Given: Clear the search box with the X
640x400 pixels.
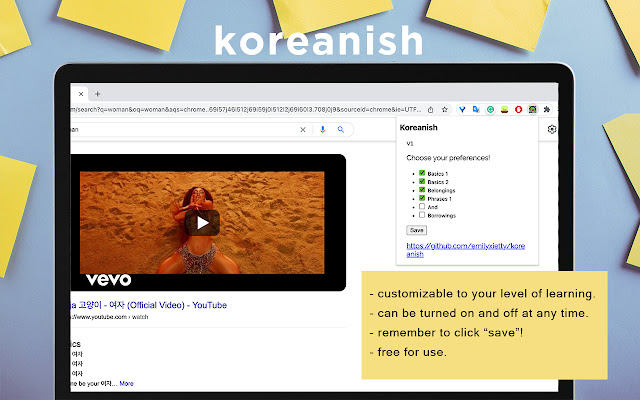Looking at the screenshot, I should pos(303,130).
